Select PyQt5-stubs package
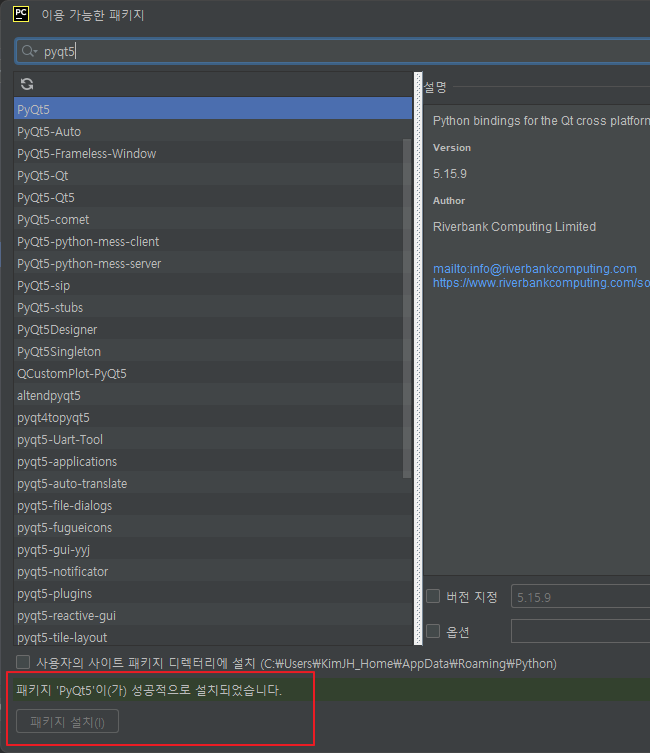The image size is (650, 753). click(213, 308)
